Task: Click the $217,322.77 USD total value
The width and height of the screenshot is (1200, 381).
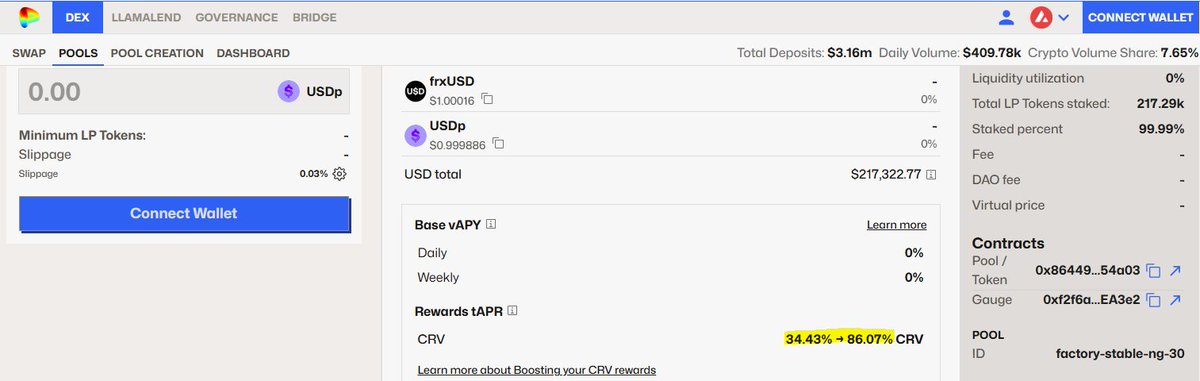Action: tap(885, 175)
